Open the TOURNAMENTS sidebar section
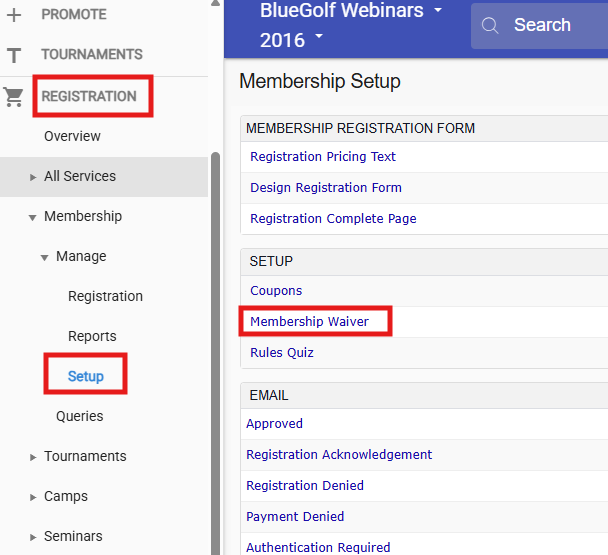Image resolution: width=608 pixels, height=555 pixels. point(92,54)
